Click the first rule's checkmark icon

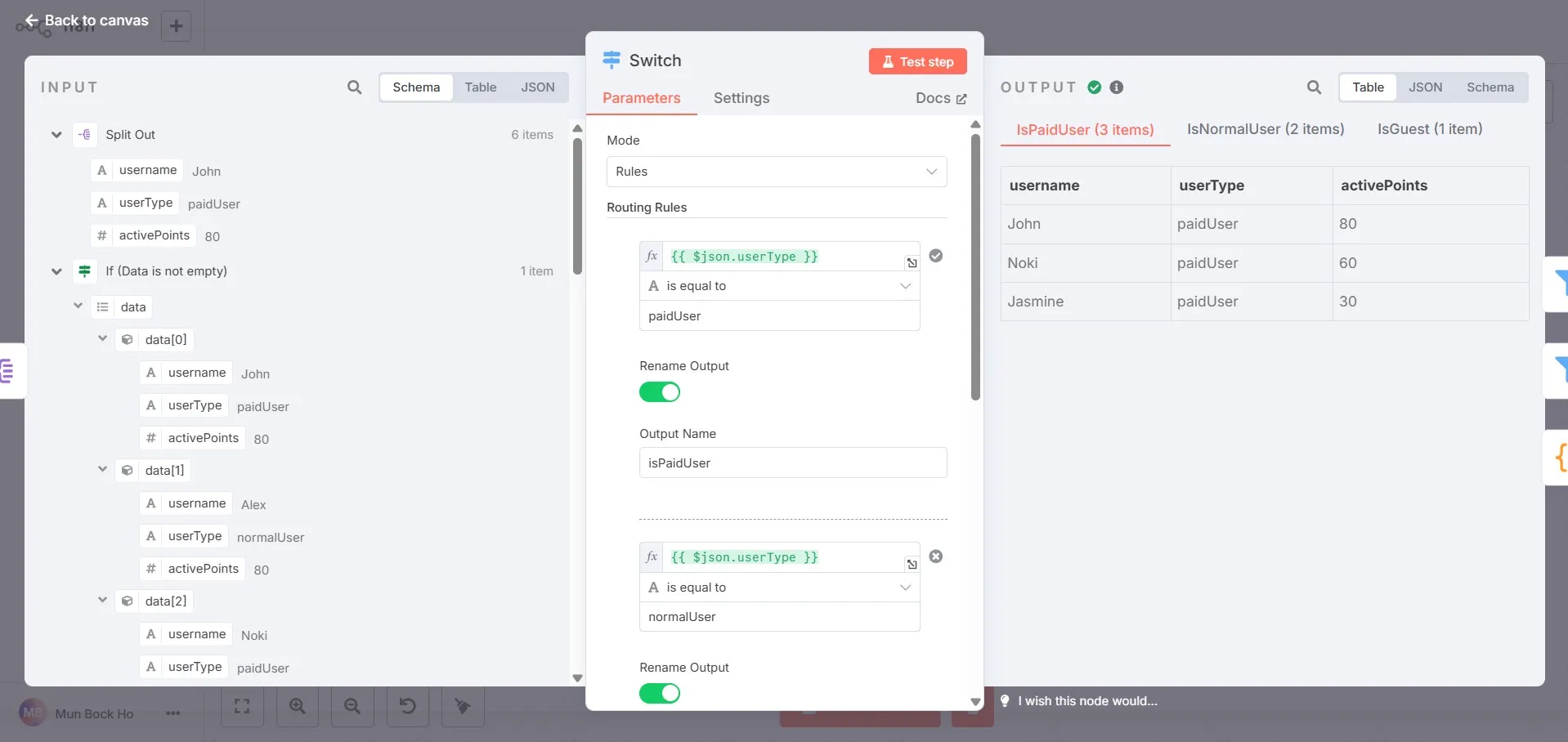click(936, 256)
